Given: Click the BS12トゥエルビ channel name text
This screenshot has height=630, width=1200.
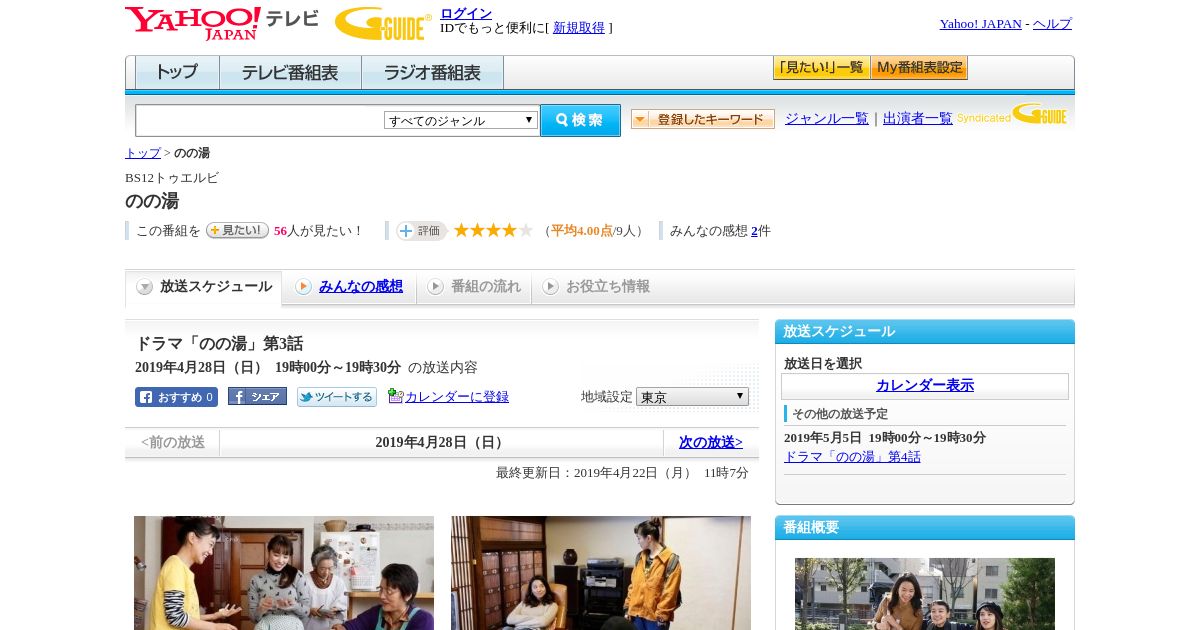Looking at the screenshot, I should point(172,178).
